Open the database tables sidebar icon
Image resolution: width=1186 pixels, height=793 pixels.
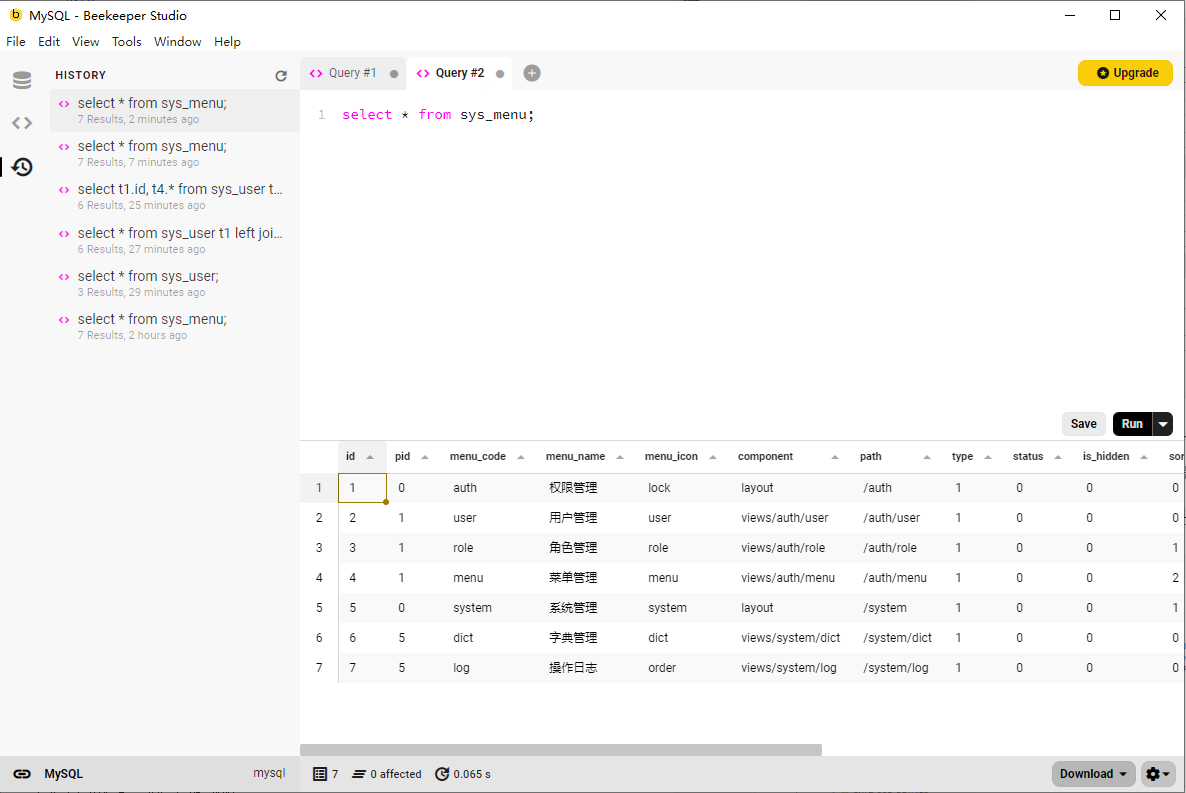click(22, 80)
